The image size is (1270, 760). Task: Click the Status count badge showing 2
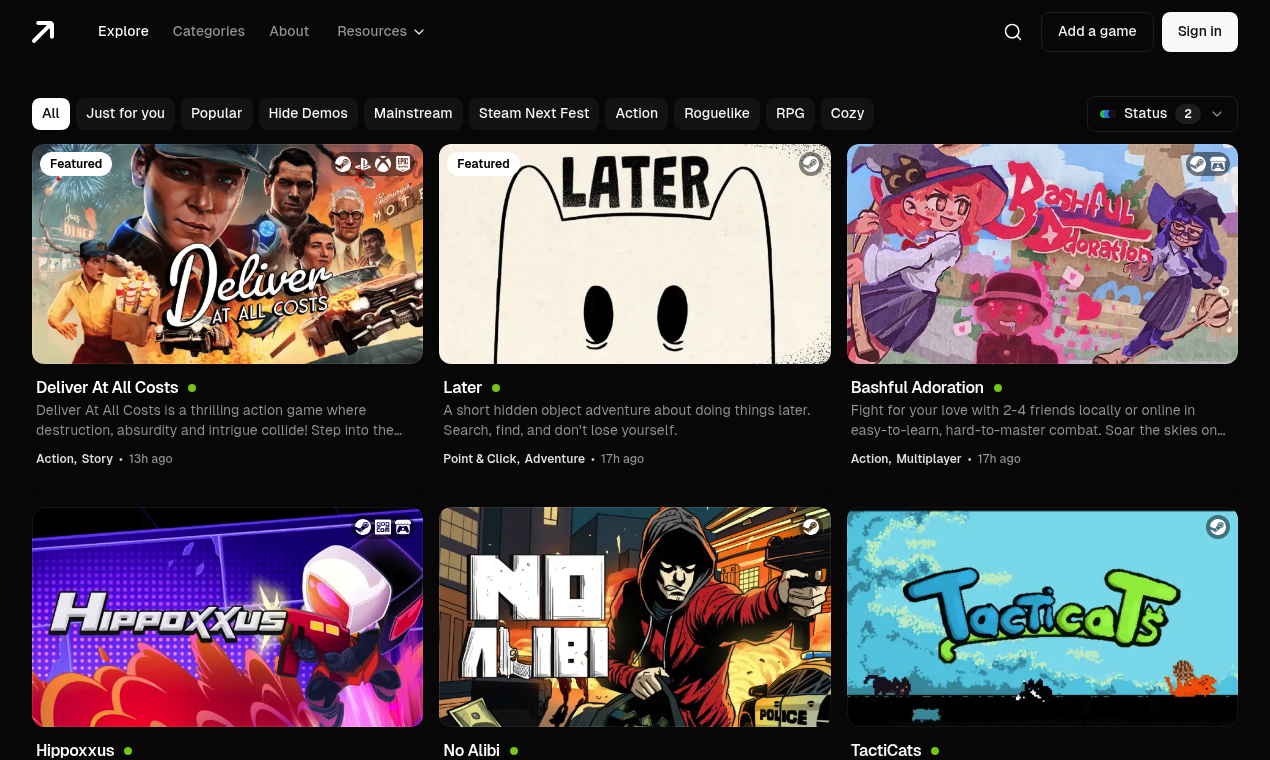pyautogui.click(x=1188, y=114)
